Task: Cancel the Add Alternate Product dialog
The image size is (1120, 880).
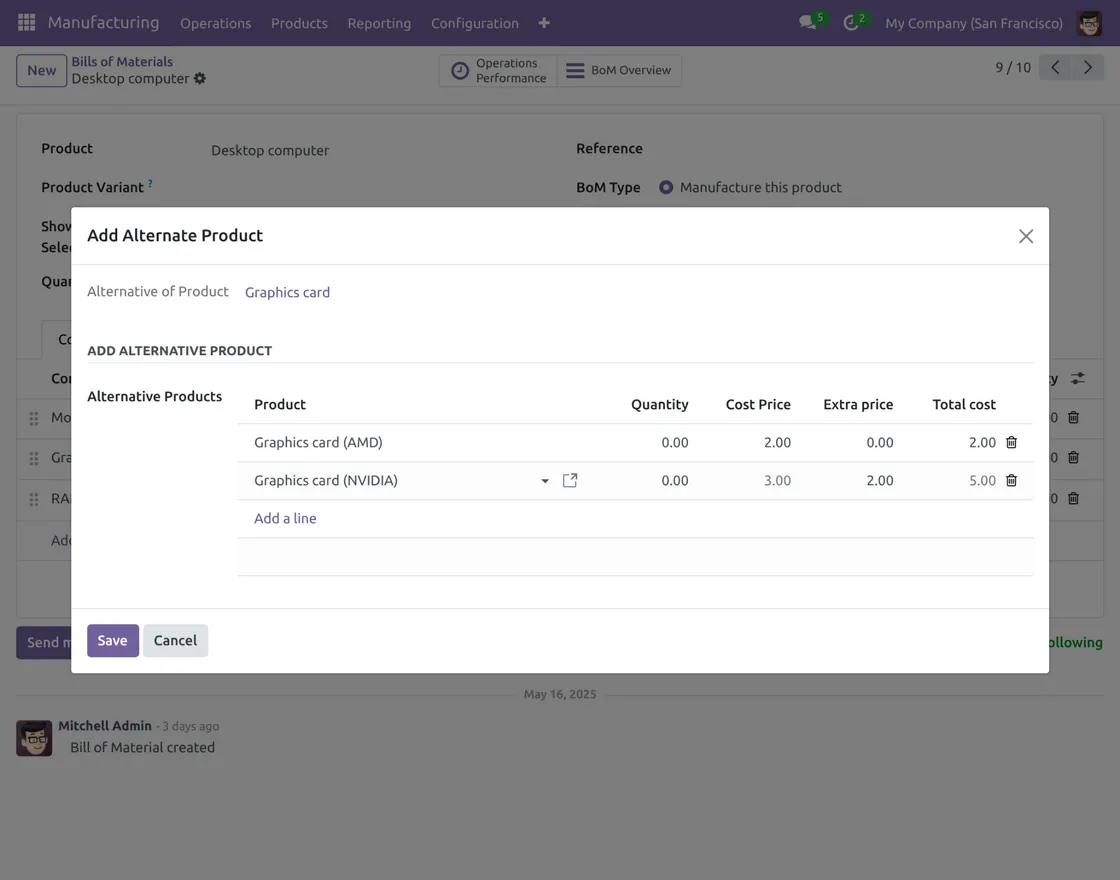Action: coord(175,640)
